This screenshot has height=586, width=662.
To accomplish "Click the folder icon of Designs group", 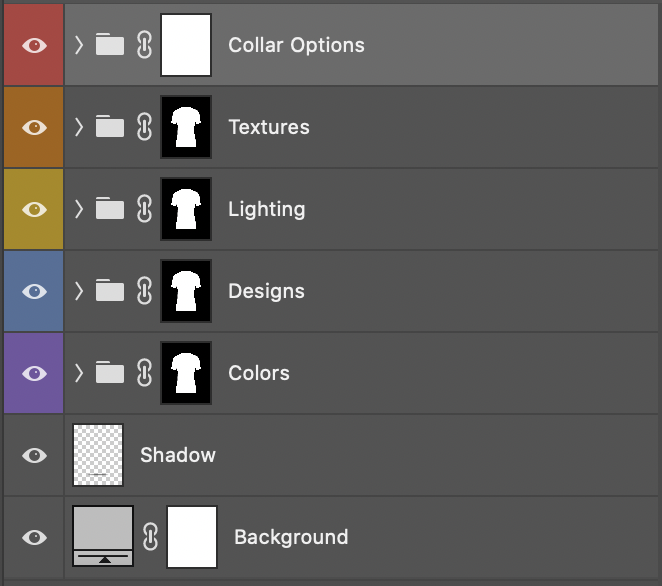I will click(x=110, y=291).
